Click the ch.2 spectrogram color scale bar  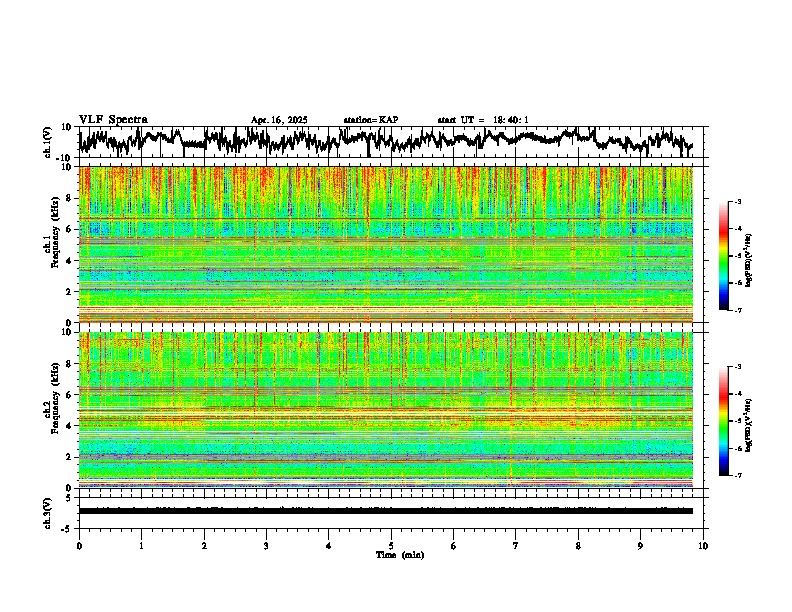(723, 421)
